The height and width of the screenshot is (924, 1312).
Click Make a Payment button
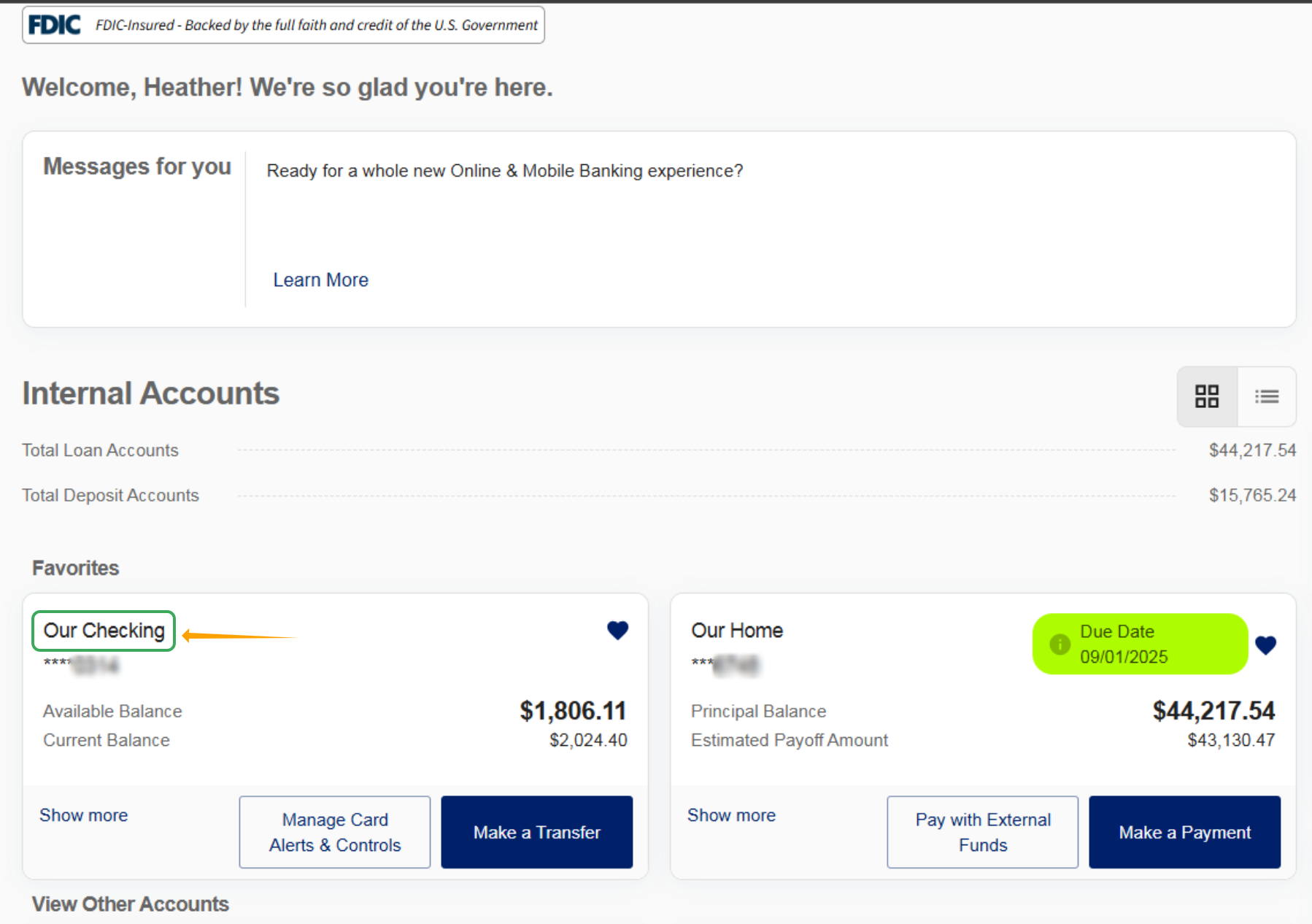click(1185, 832)
